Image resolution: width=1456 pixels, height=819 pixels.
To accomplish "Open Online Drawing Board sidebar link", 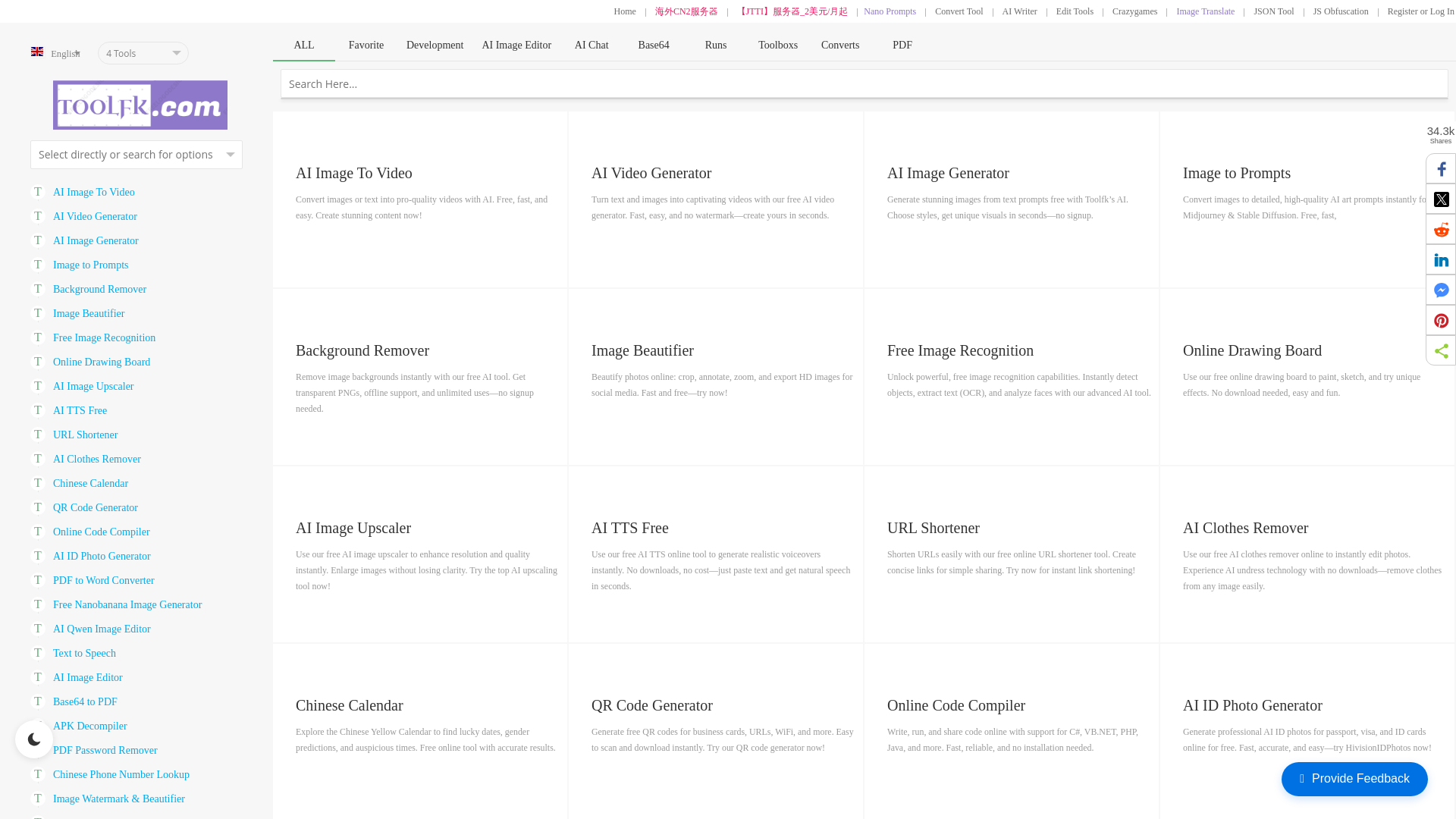I will click(x=102, y=362).
